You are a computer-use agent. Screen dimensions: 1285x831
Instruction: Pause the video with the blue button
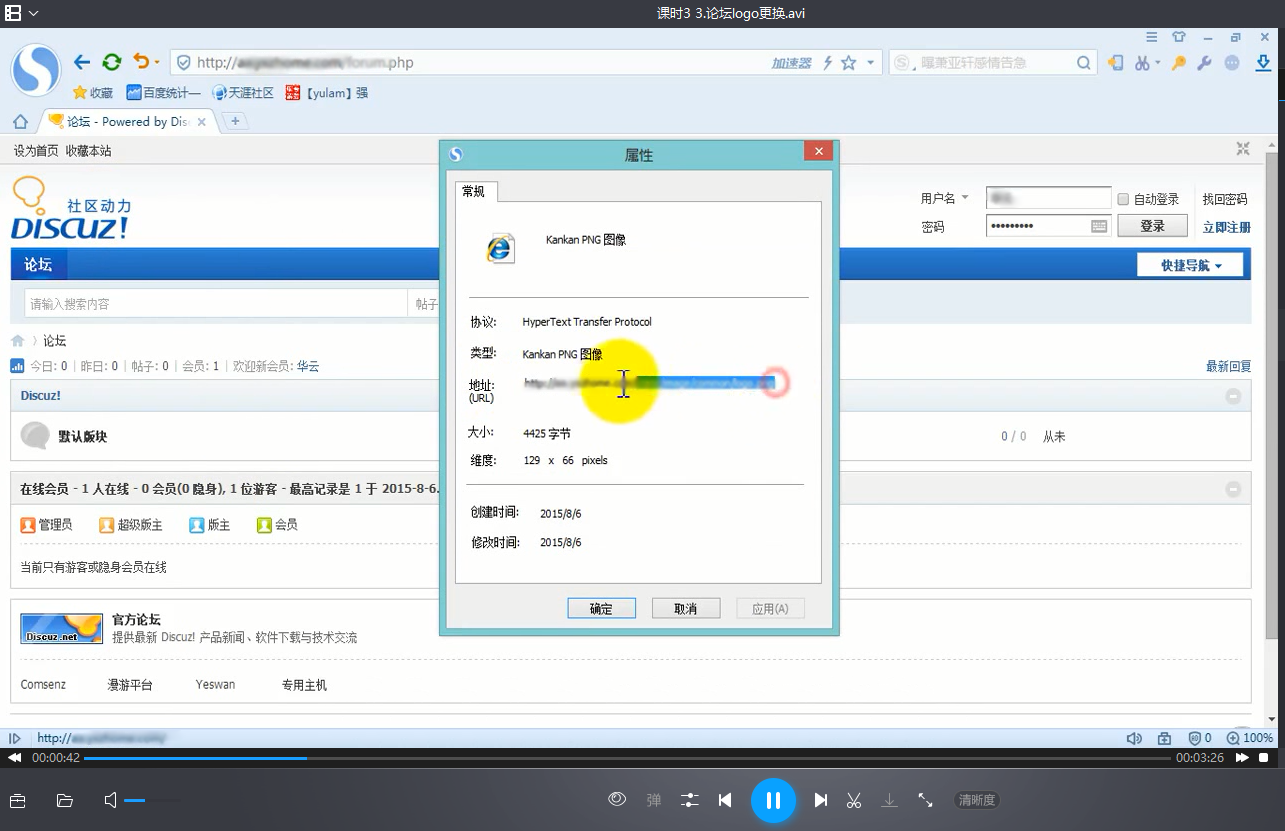(772, 800)
